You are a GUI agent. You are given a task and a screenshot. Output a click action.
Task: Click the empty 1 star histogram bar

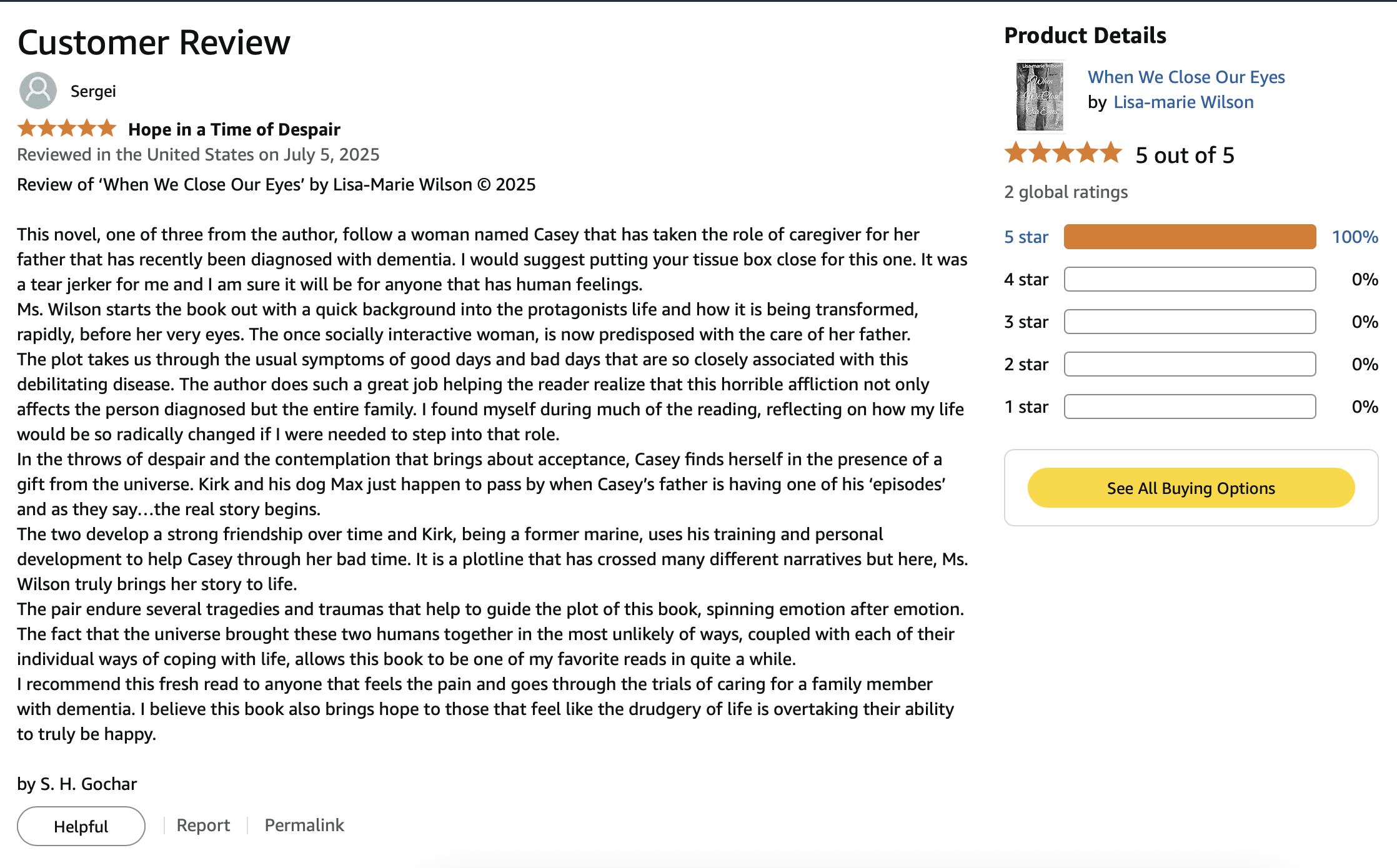point(1190,407)
